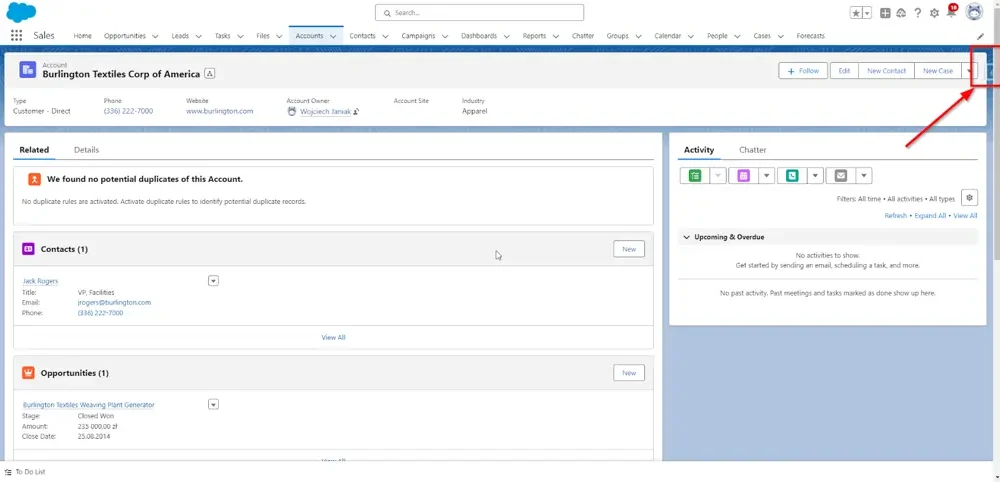The height and width of the screenshot is (482, 1000).
Task: Collapse the Upcoming & Overdue section
Action: pos(687,237)
